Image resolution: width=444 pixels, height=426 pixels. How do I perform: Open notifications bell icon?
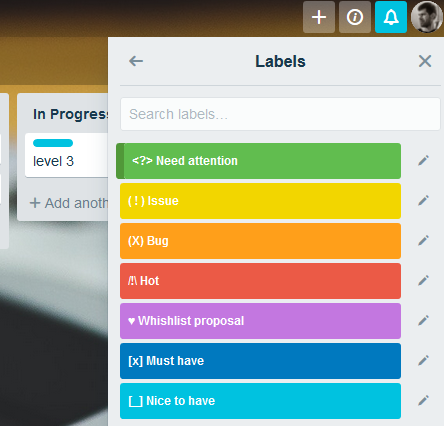391,17
